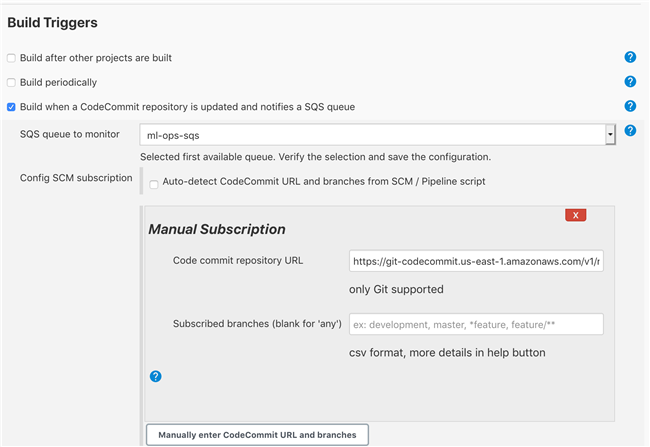Viewport: 650px width, 447px height.
Task: Open help icon inside Manual Subscription panel
Action: pos(156,377)
